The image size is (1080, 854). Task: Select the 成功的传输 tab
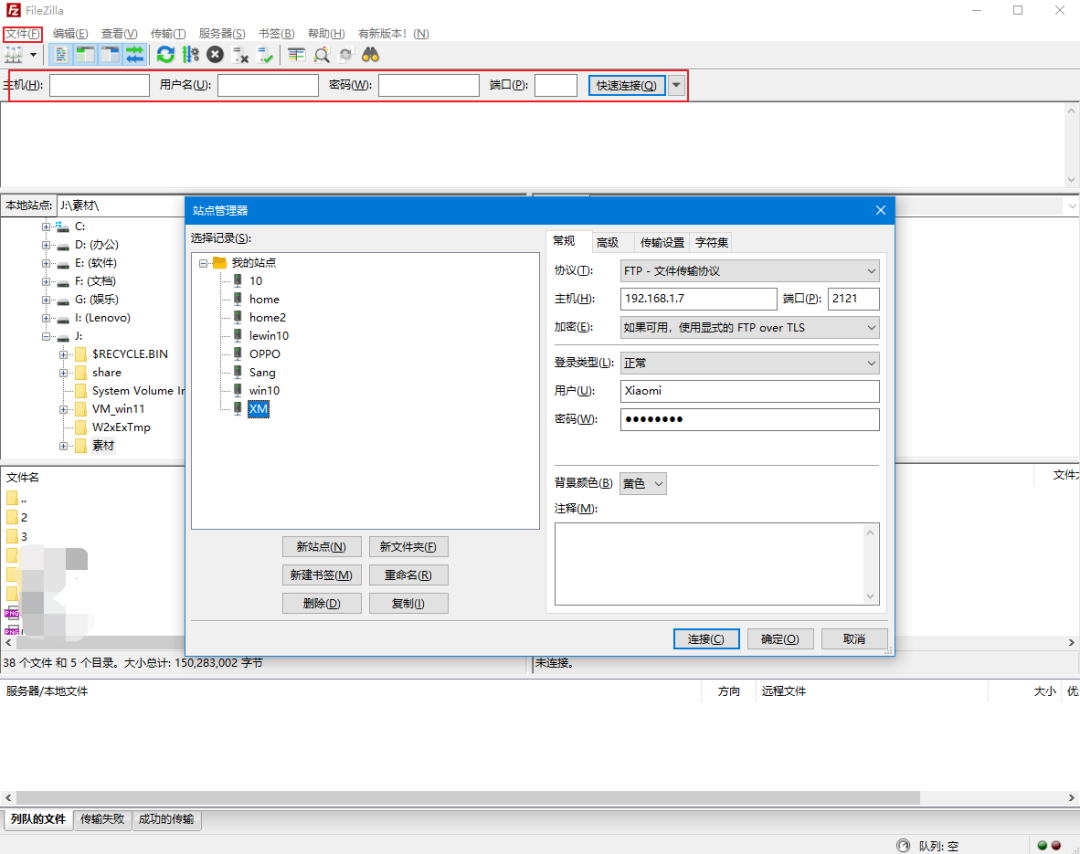point(166,820)
